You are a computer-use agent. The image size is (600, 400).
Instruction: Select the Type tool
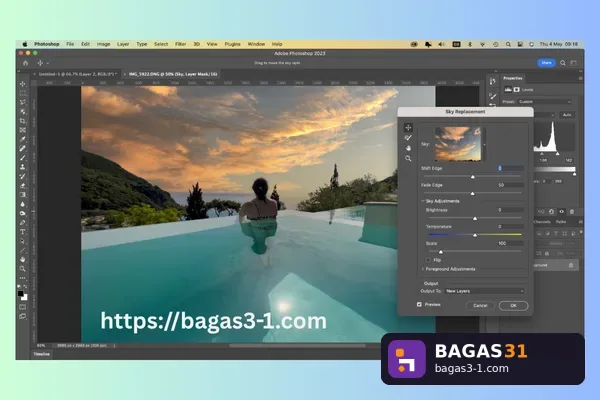point(23,232)
